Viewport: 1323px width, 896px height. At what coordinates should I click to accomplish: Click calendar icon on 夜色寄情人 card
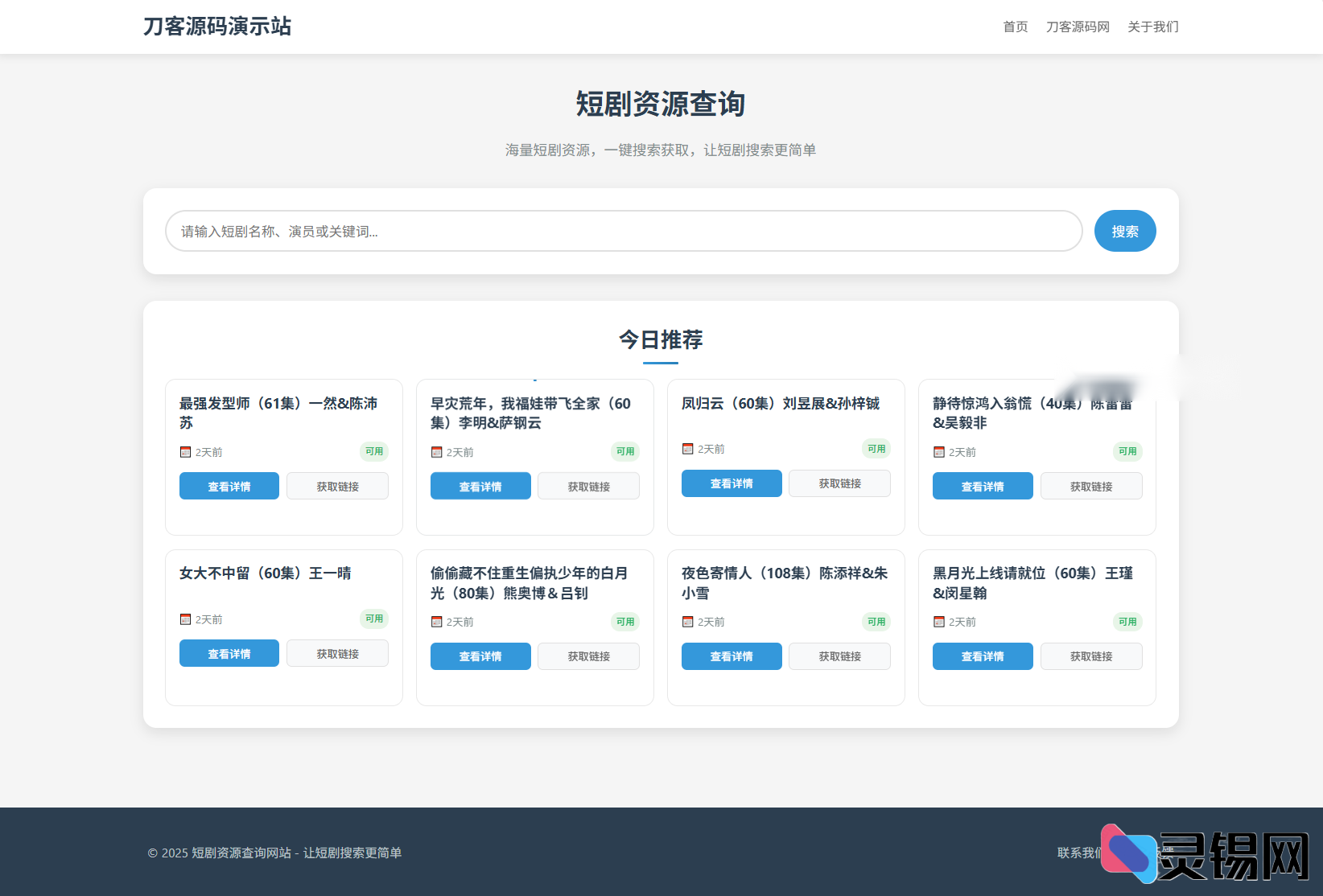click(688, 621)
